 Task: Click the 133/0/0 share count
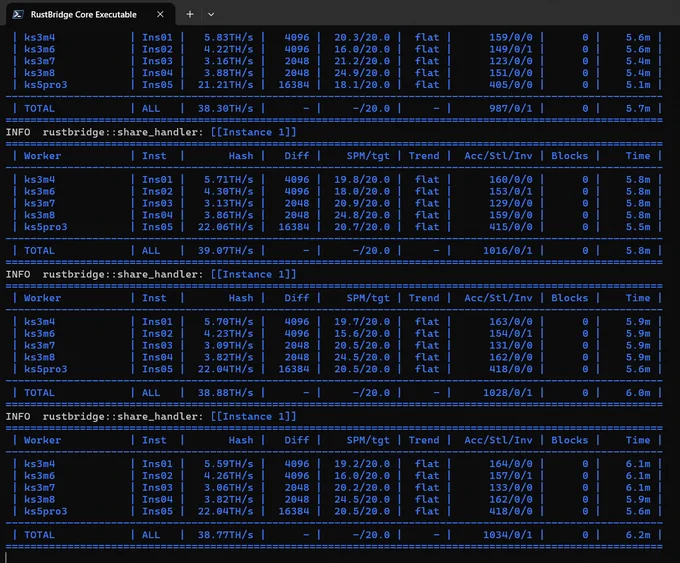[x=511, y=488]
